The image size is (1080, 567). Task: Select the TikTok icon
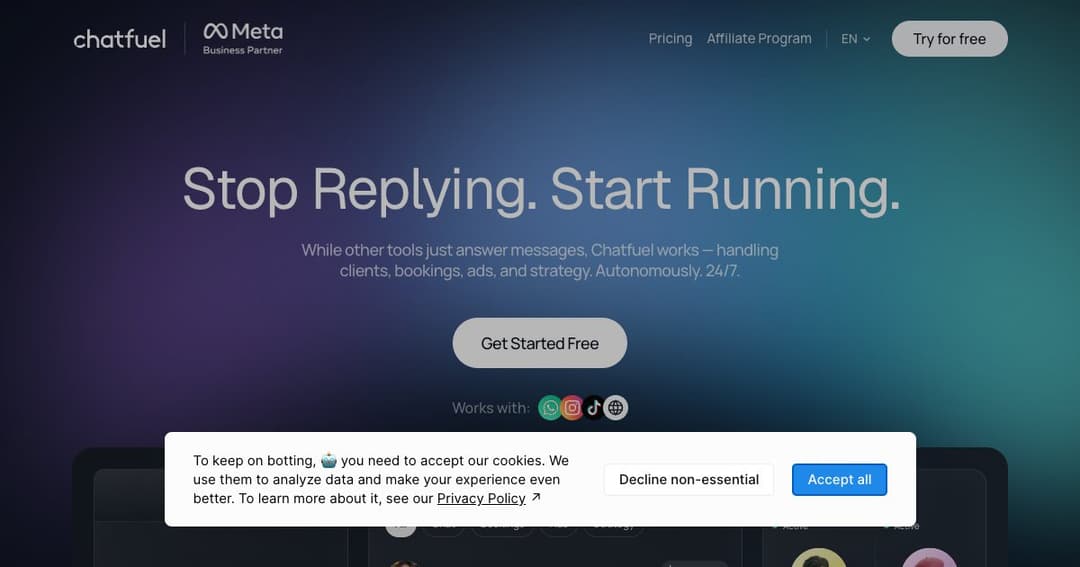pos(593,408)
